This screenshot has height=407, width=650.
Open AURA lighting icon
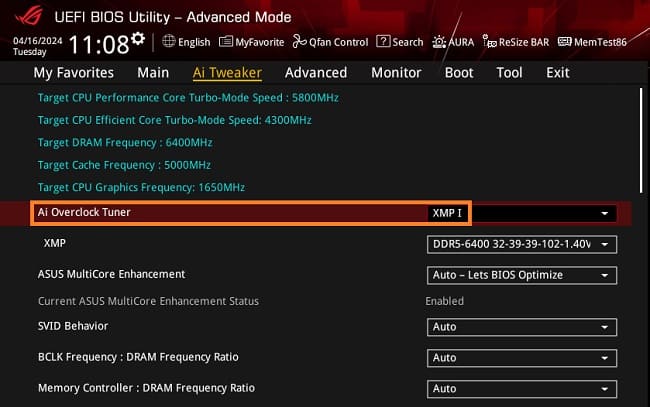click(x=439, y=42)
